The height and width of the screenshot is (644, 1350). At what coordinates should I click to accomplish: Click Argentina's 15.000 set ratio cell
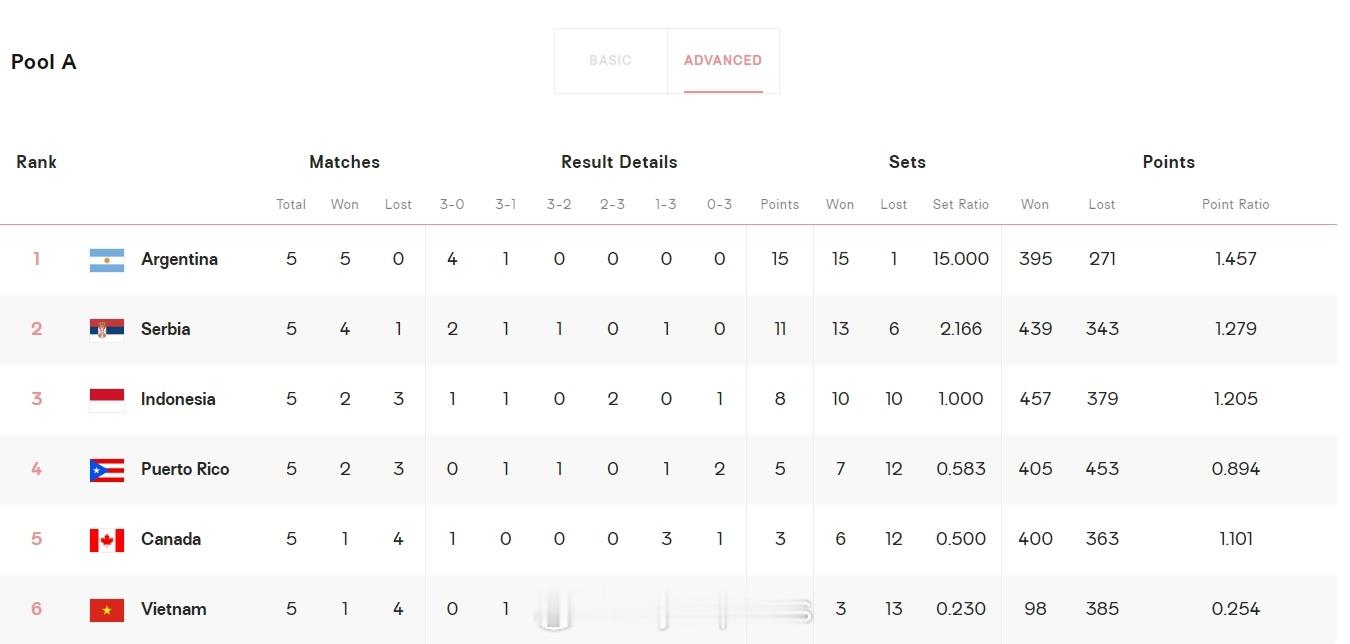pyautogui.click(x=961, y=259)
